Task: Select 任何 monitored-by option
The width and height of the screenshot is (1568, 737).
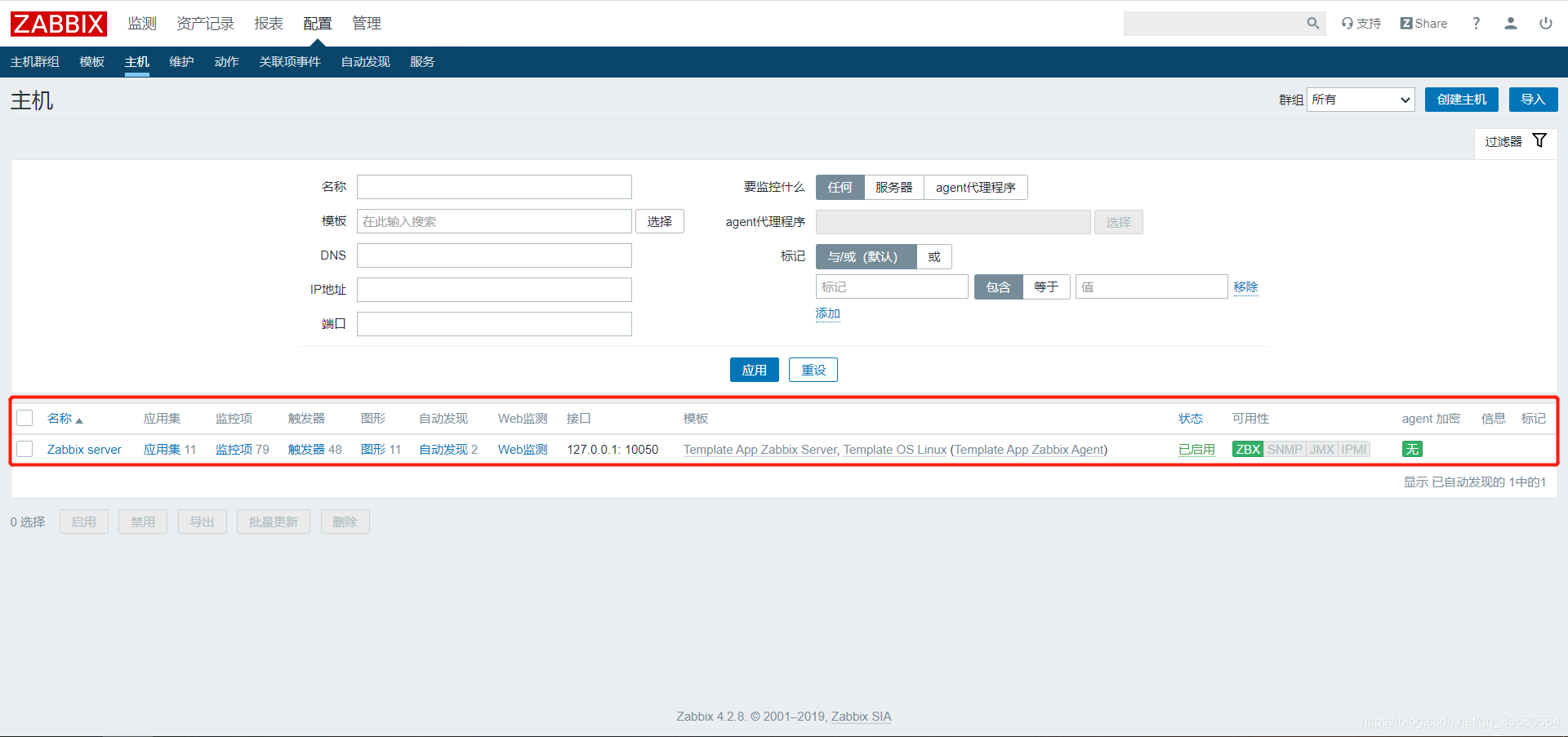Action: pyautogui.click(x=840, y=187)
